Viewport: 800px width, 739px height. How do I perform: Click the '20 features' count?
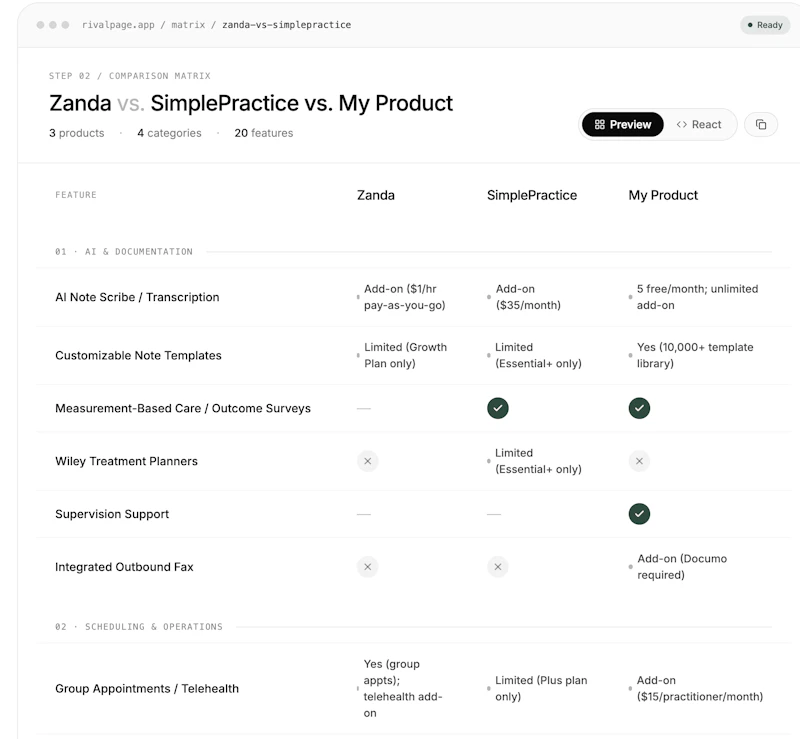pos(264,133)
